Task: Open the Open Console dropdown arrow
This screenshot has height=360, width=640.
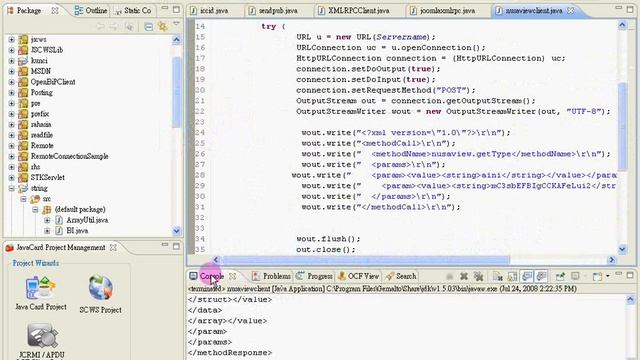Action: (x=608, y=276)
